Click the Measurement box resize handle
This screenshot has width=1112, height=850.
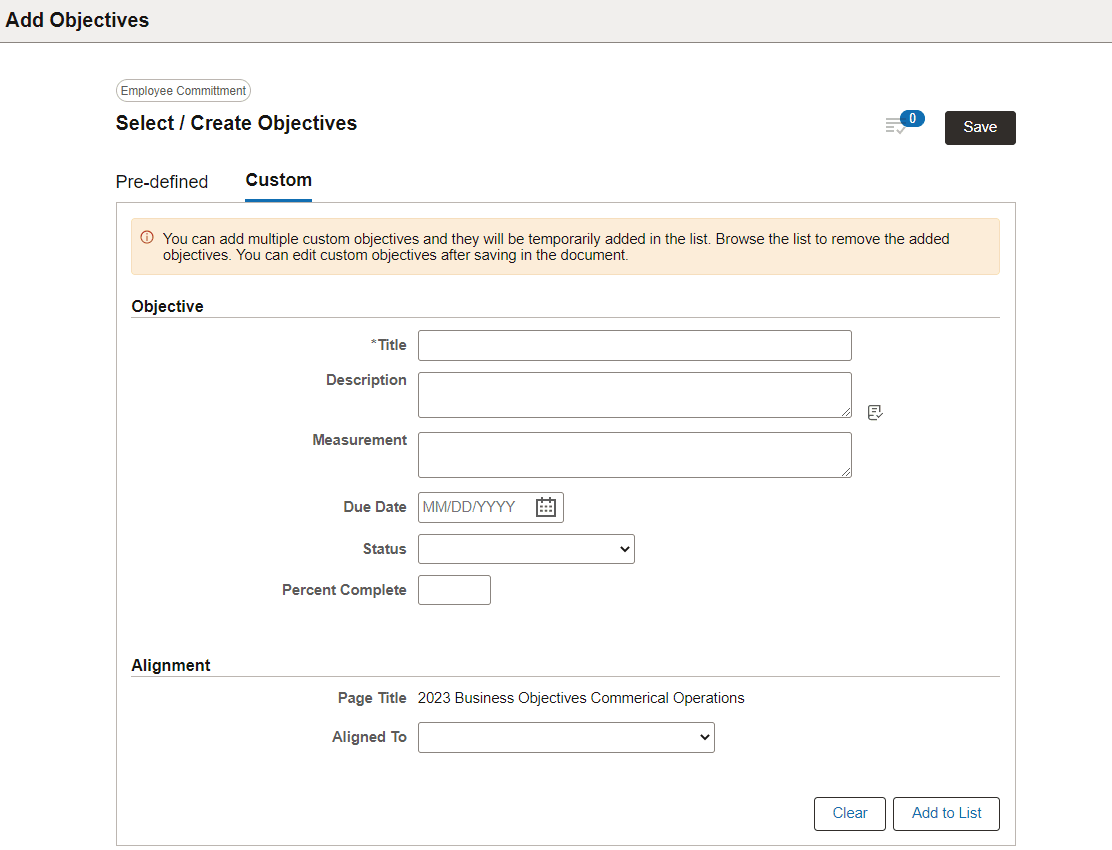pyautogui.click(x=846, y=471)
